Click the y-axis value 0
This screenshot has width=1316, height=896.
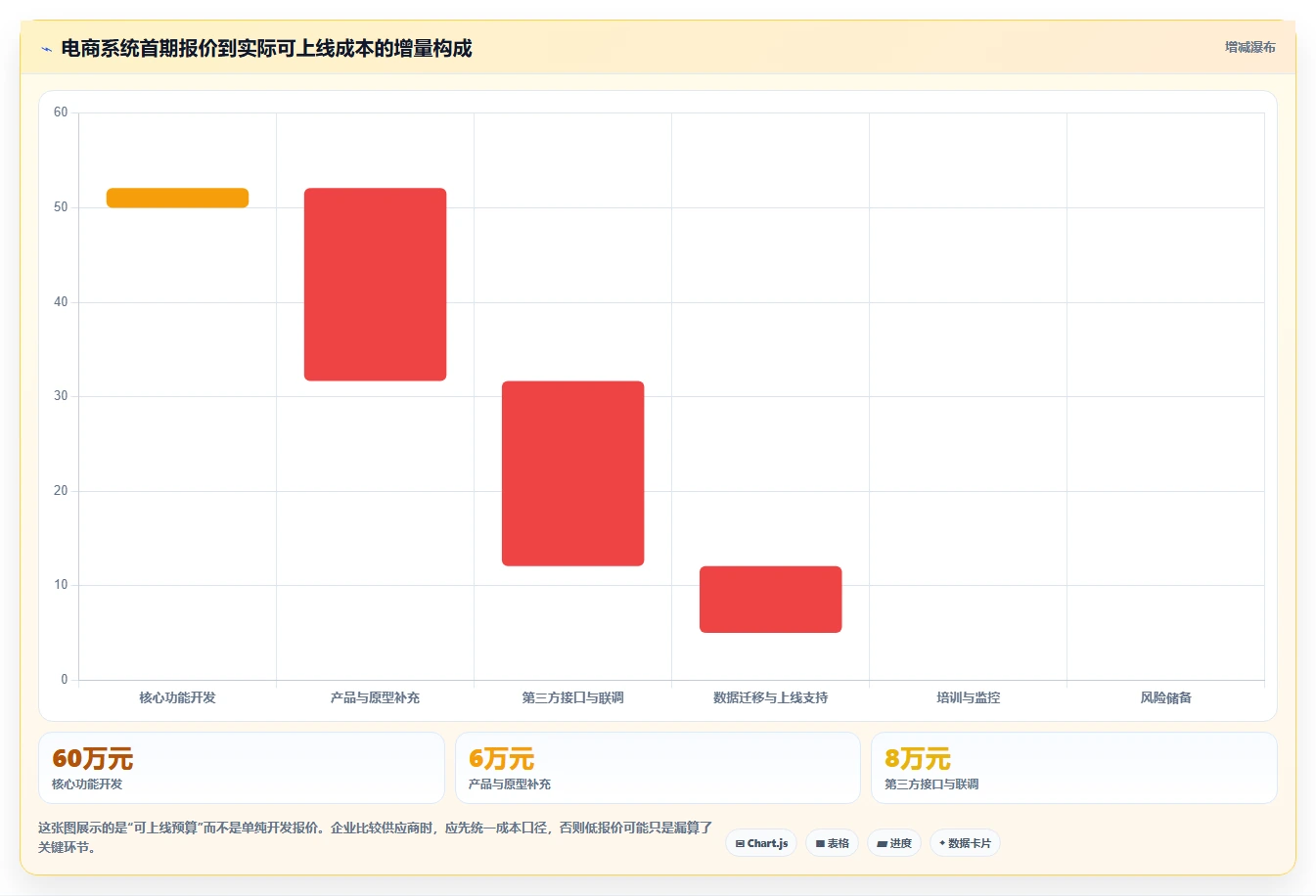65,680
